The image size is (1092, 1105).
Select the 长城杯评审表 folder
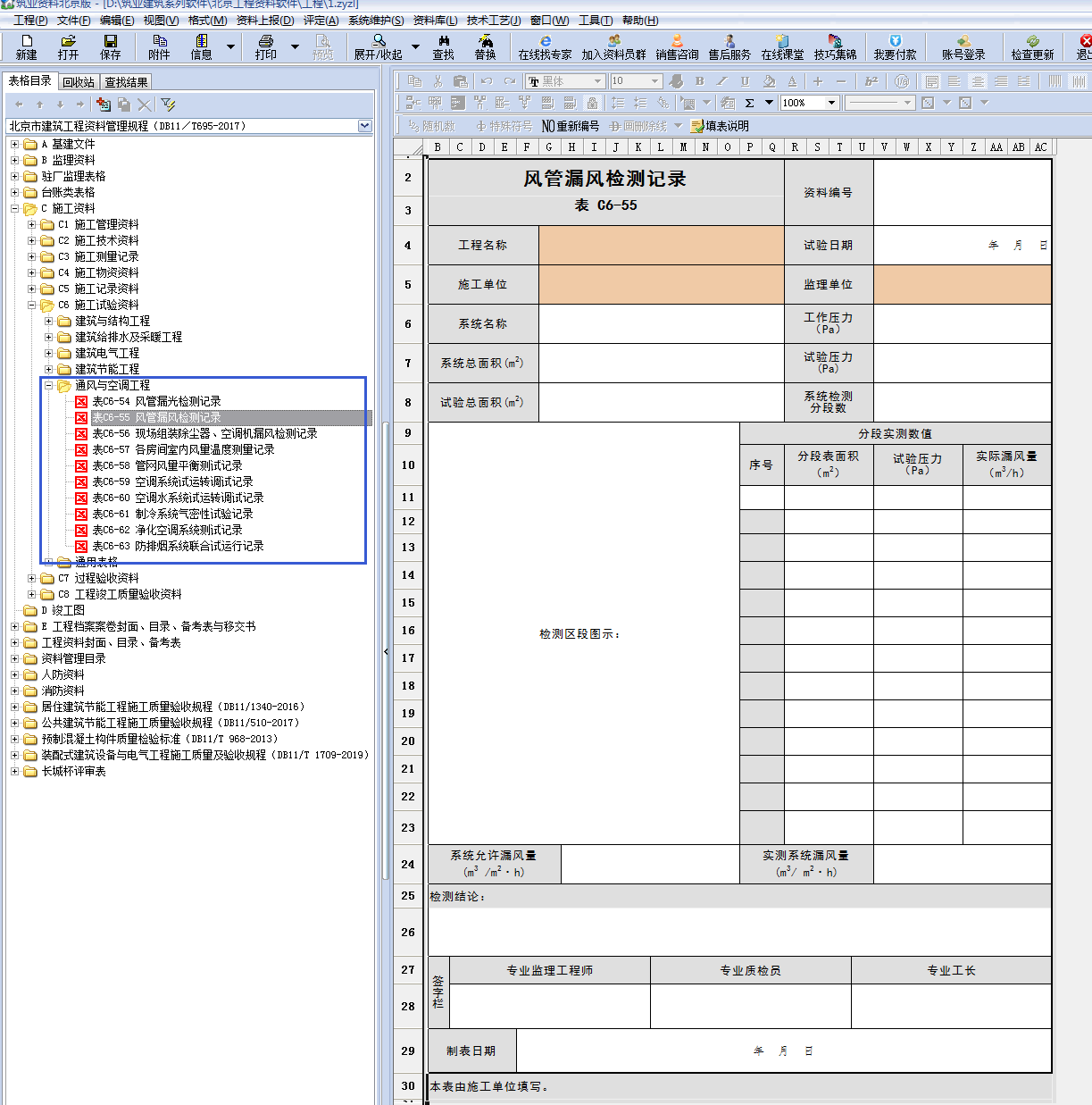click(x=73, y=772)
